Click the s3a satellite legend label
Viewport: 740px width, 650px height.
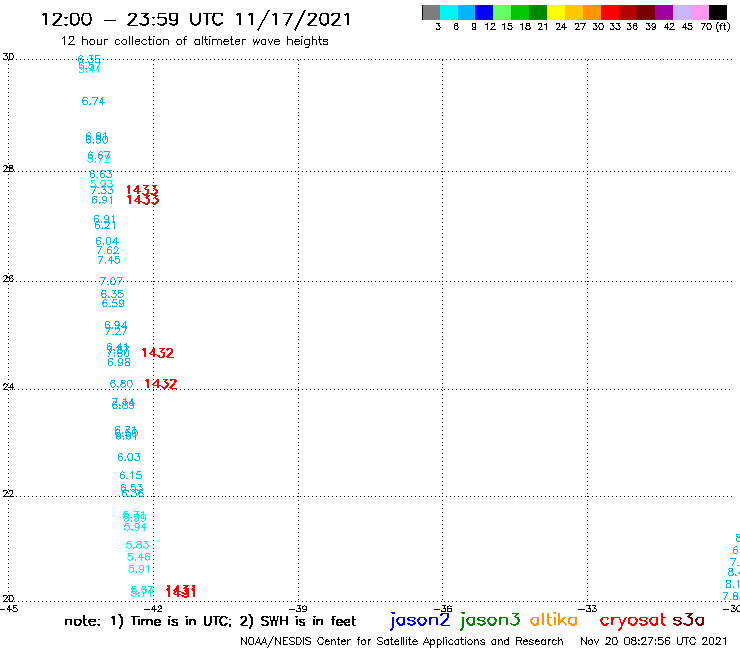coord(689,620)
